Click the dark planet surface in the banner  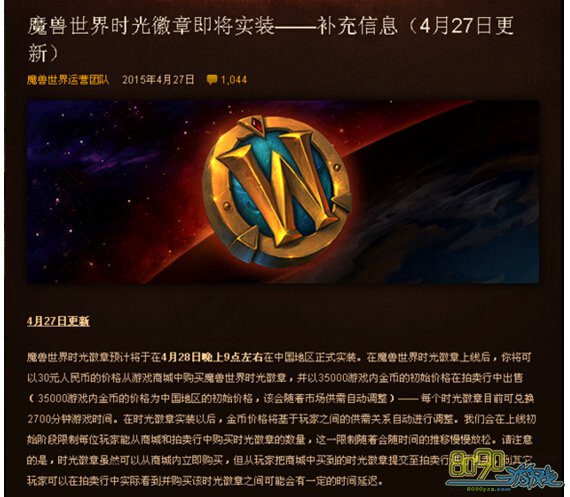[x=454, y=218]
